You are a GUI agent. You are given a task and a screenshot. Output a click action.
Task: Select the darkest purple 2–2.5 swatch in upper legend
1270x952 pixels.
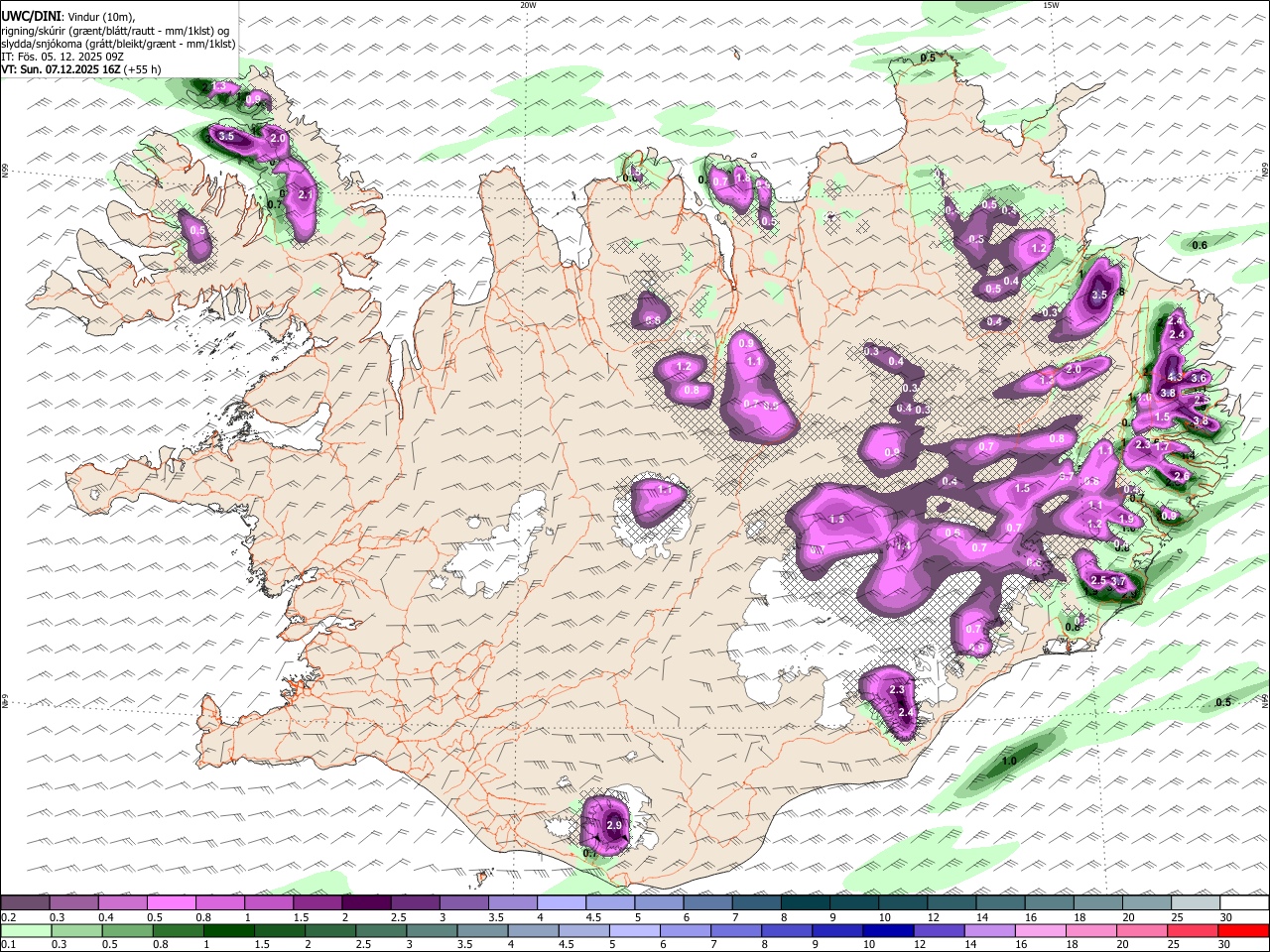366,903
